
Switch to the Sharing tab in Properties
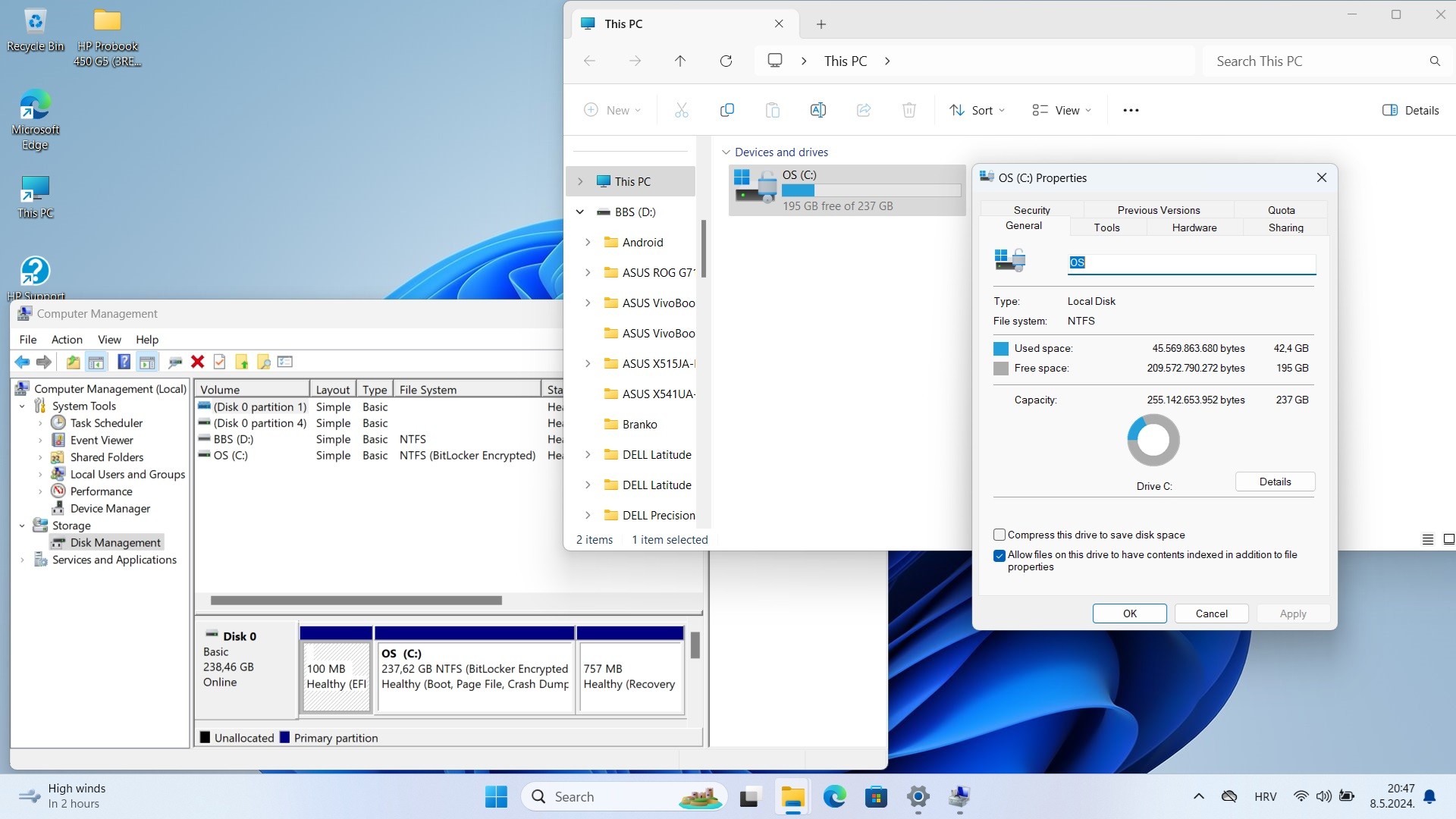[1286, 227]
